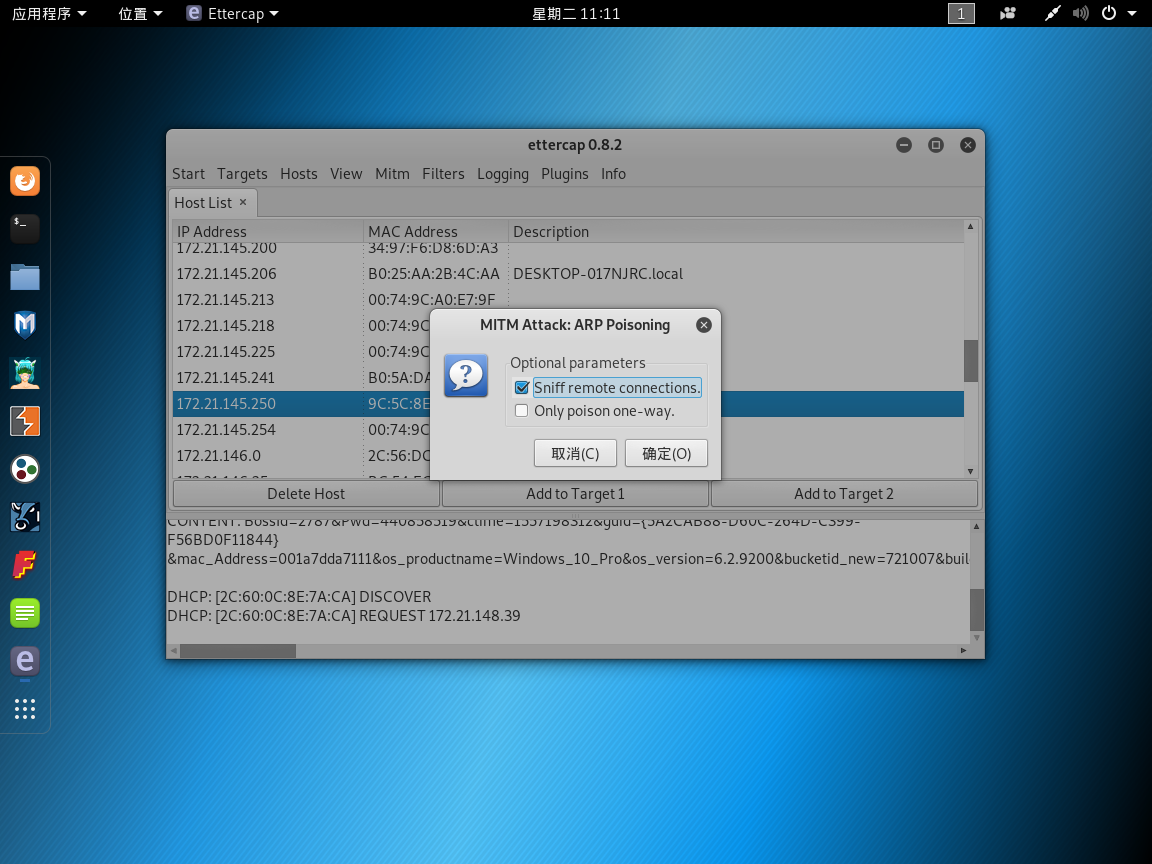The image size is (1152, 864).
Task: Enable Only poison one-way
Action: pos(521,410)
